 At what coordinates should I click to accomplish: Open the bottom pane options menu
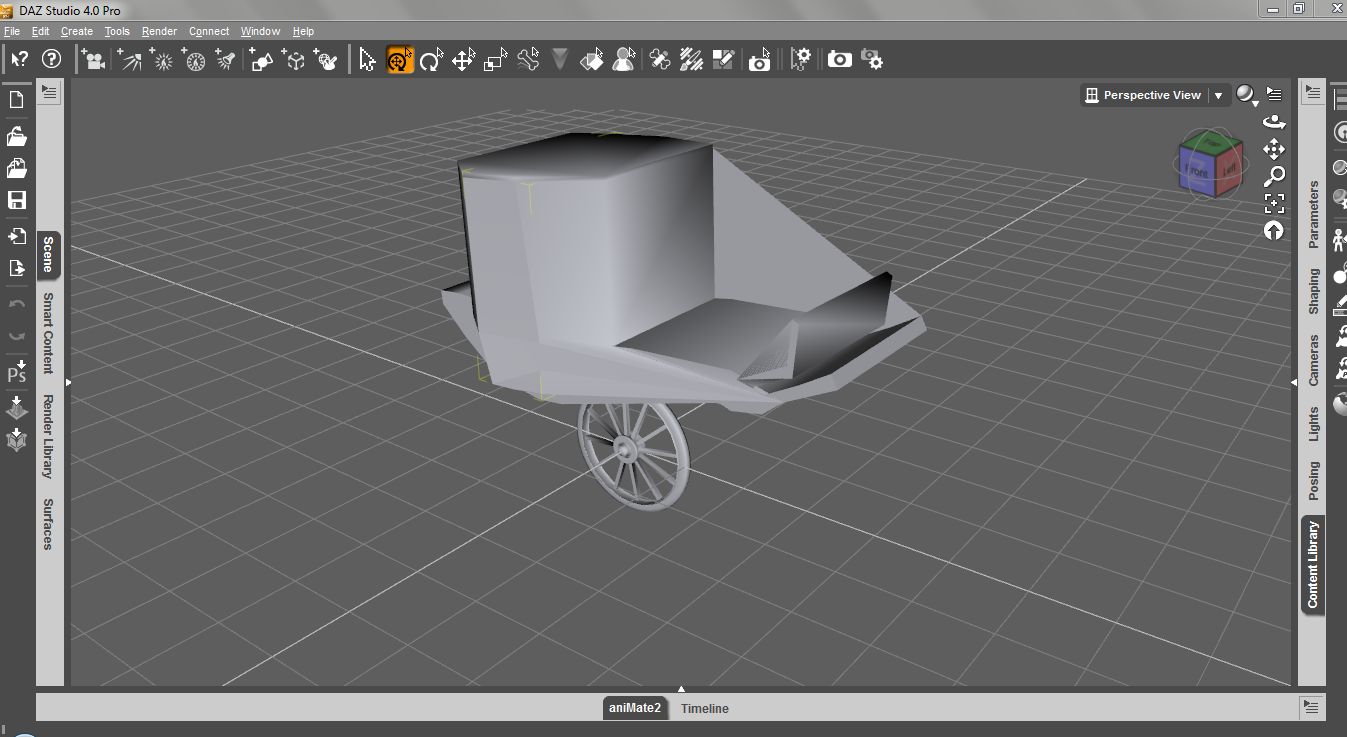[1312, 706]
